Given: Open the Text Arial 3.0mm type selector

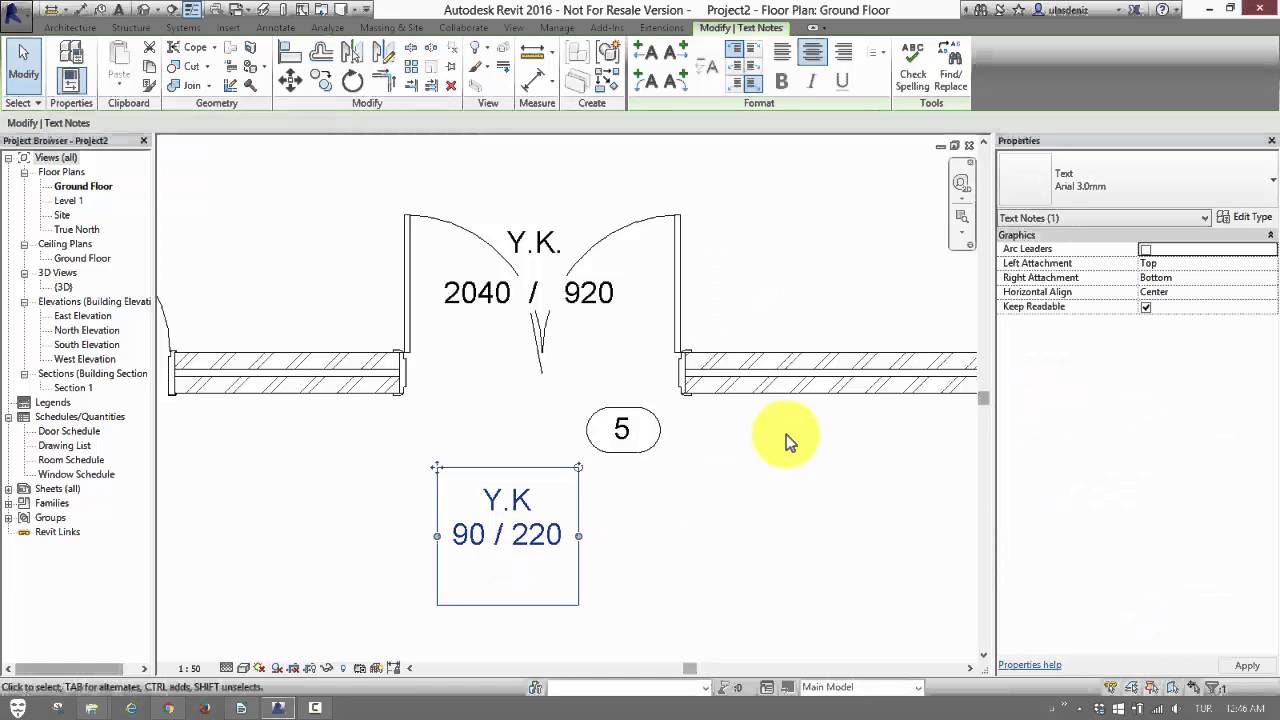Looking at the screenshot, I should click(x=1138, y=180).
